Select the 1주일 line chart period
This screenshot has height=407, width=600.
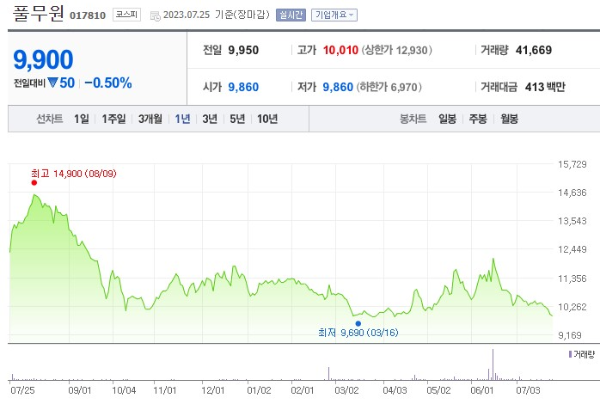(x=114, y=119)
